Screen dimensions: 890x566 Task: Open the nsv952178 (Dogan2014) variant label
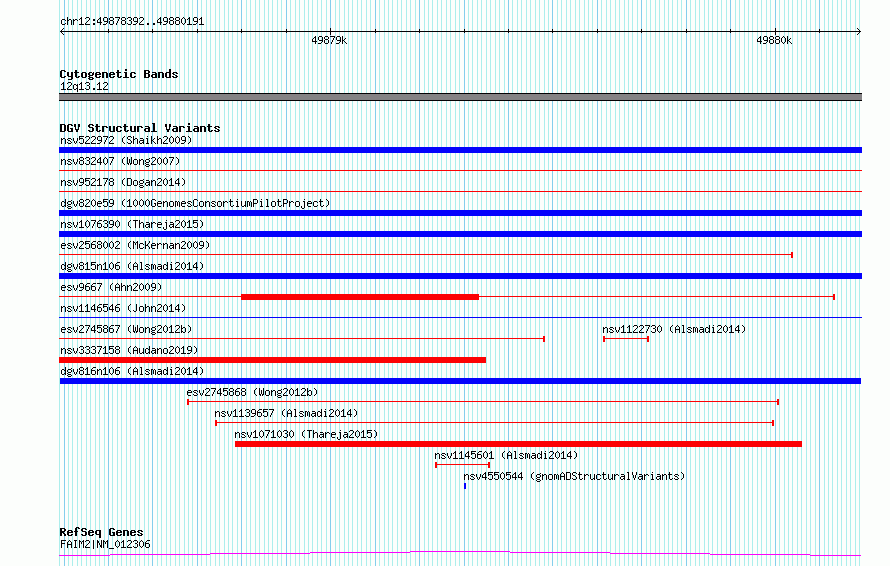[123, 182]
